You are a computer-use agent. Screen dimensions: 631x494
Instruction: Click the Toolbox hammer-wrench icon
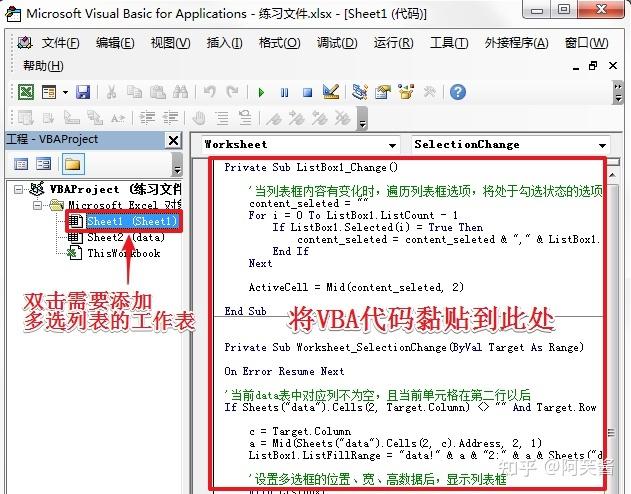[429, 92]
